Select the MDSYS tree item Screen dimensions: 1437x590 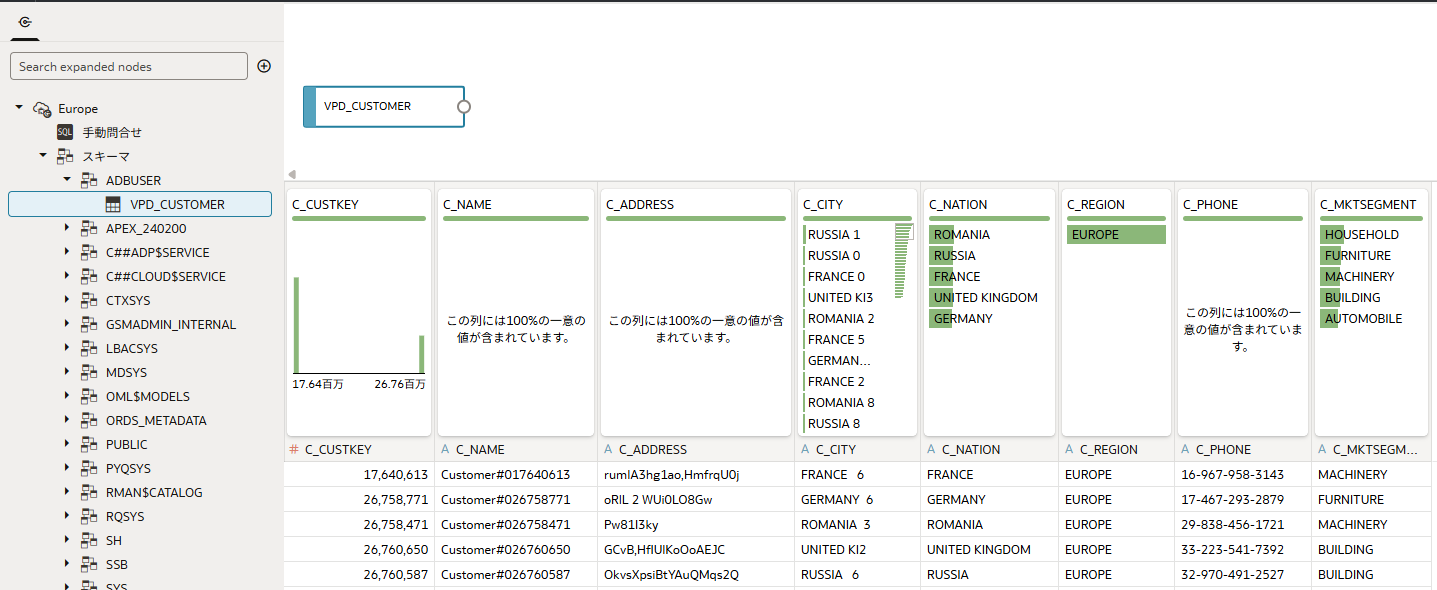click(x=126, y=372)
